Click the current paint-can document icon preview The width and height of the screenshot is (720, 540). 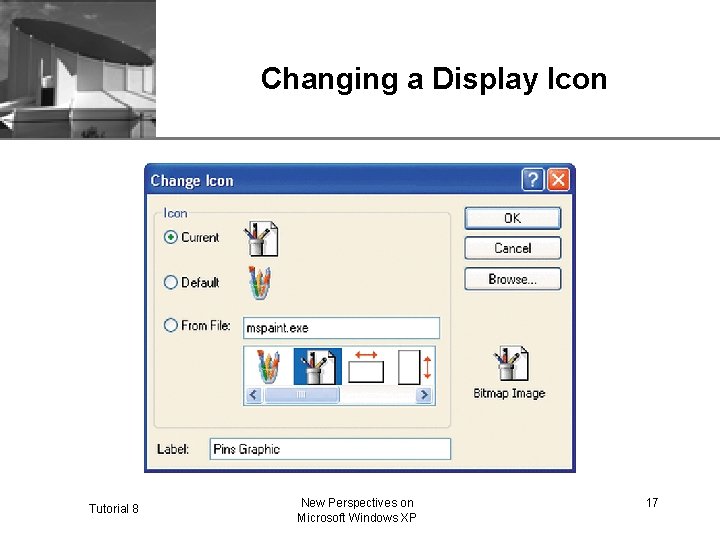coord(261,239)
